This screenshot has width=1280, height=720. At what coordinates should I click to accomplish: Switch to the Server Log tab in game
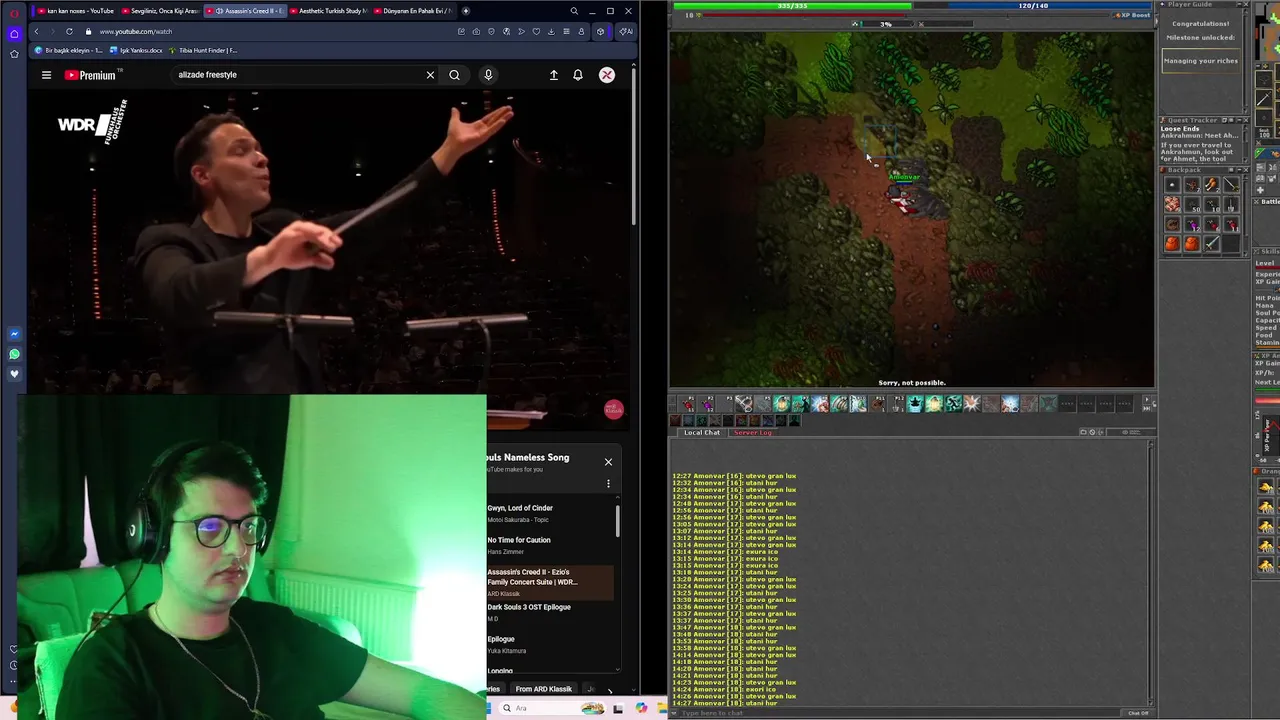click(753, 432)
